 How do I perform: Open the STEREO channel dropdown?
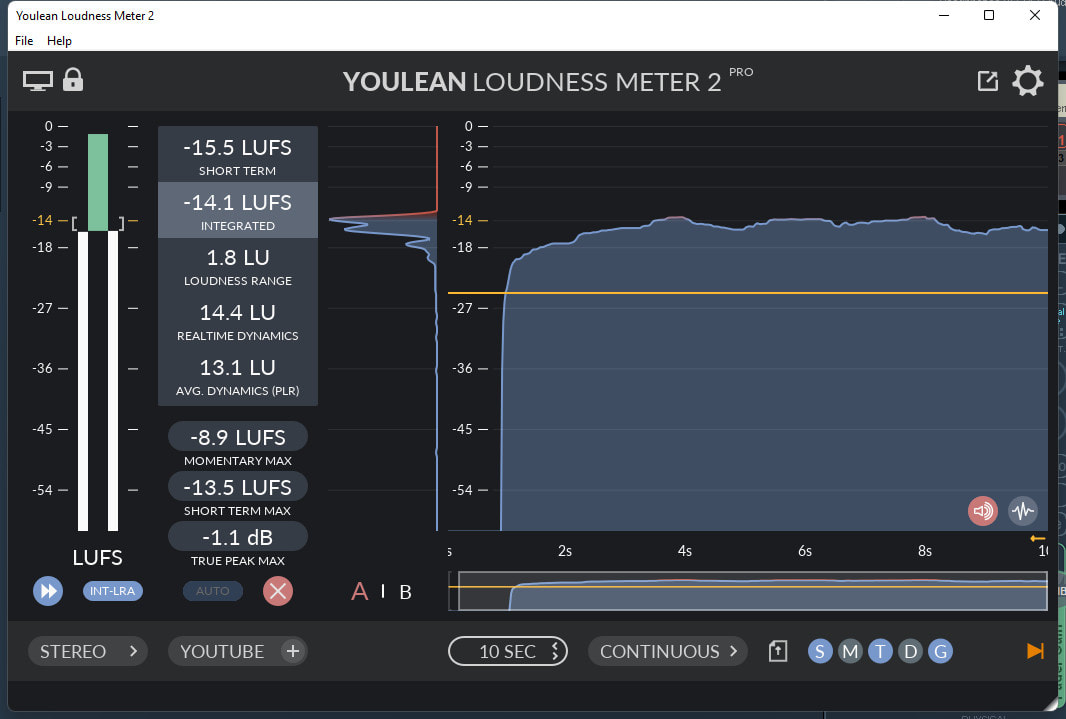pos(88,651)
